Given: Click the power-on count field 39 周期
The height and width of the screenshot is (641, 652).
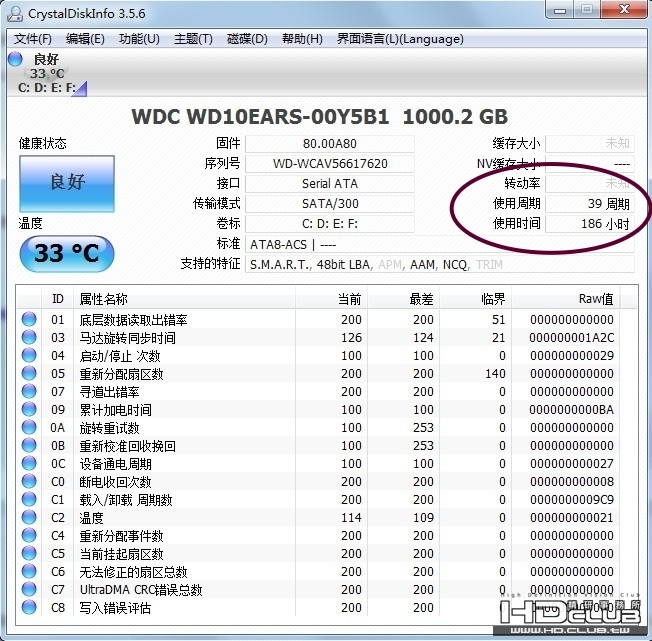Looking at the screenshot, I should (x=590, y=204).
